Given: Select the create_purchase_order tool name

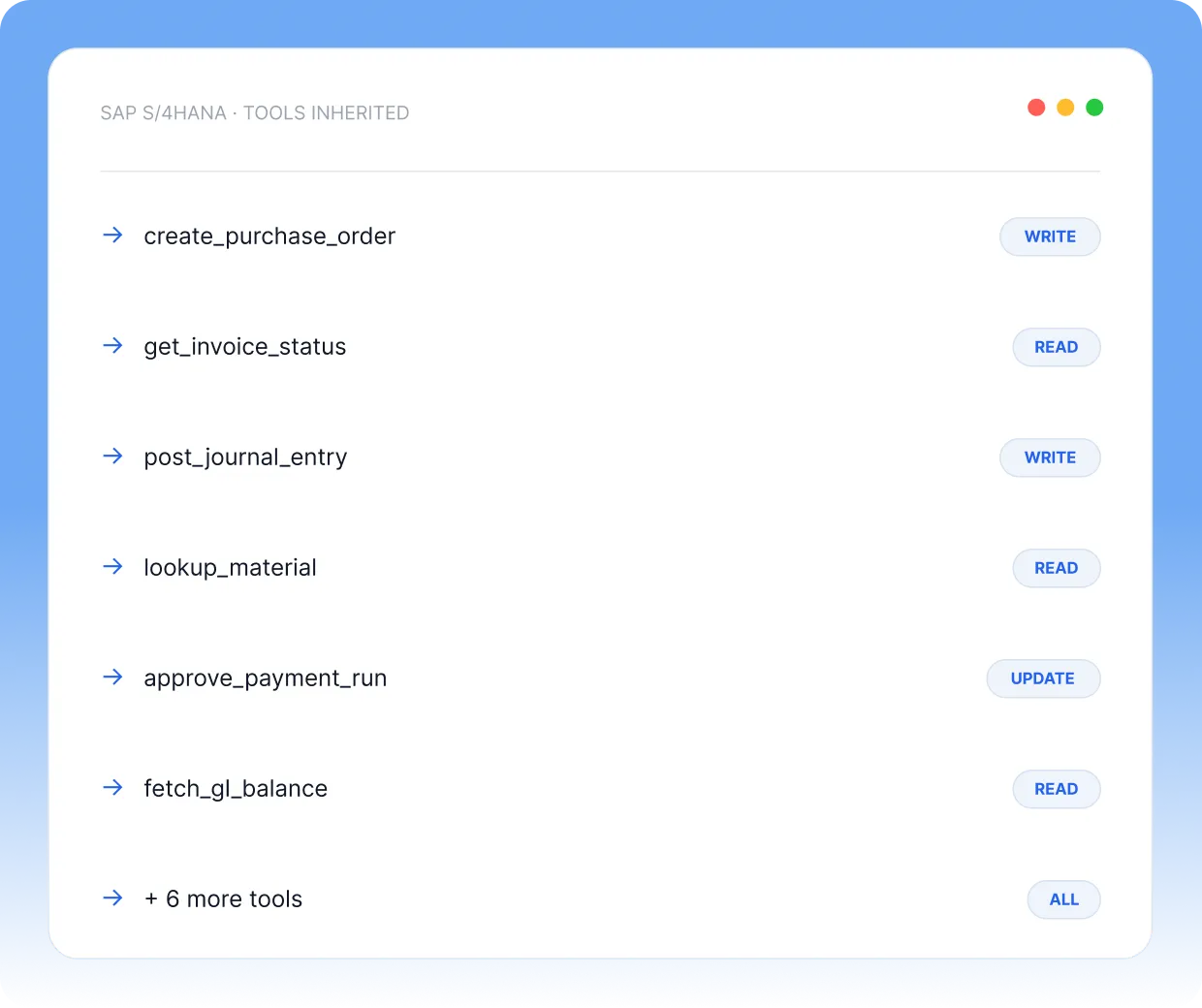Looking at the screenshot, I should (x=269, y=236).
